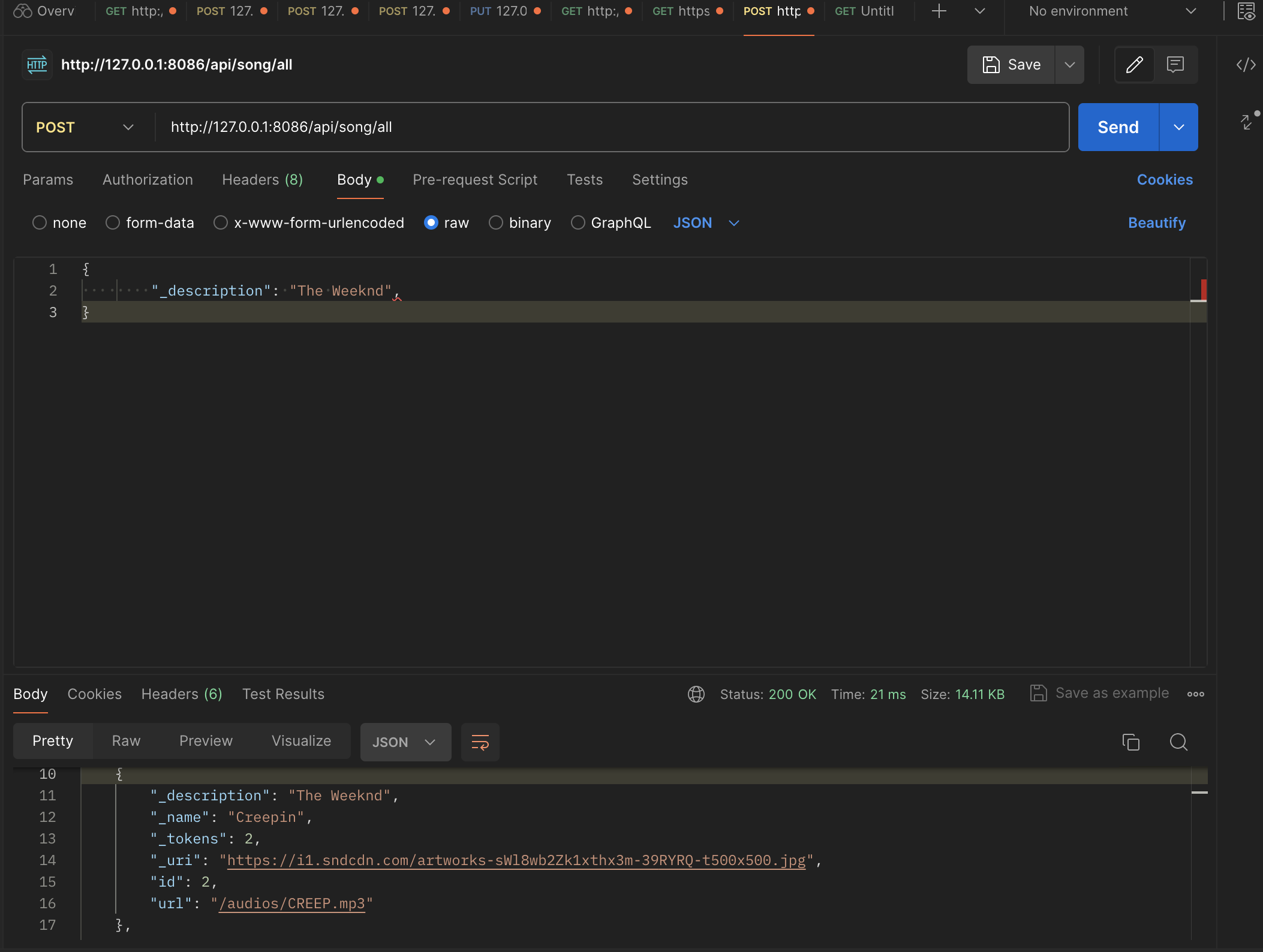
Task: Open the POST method dropdown
Action: click(x=85, y=127)
